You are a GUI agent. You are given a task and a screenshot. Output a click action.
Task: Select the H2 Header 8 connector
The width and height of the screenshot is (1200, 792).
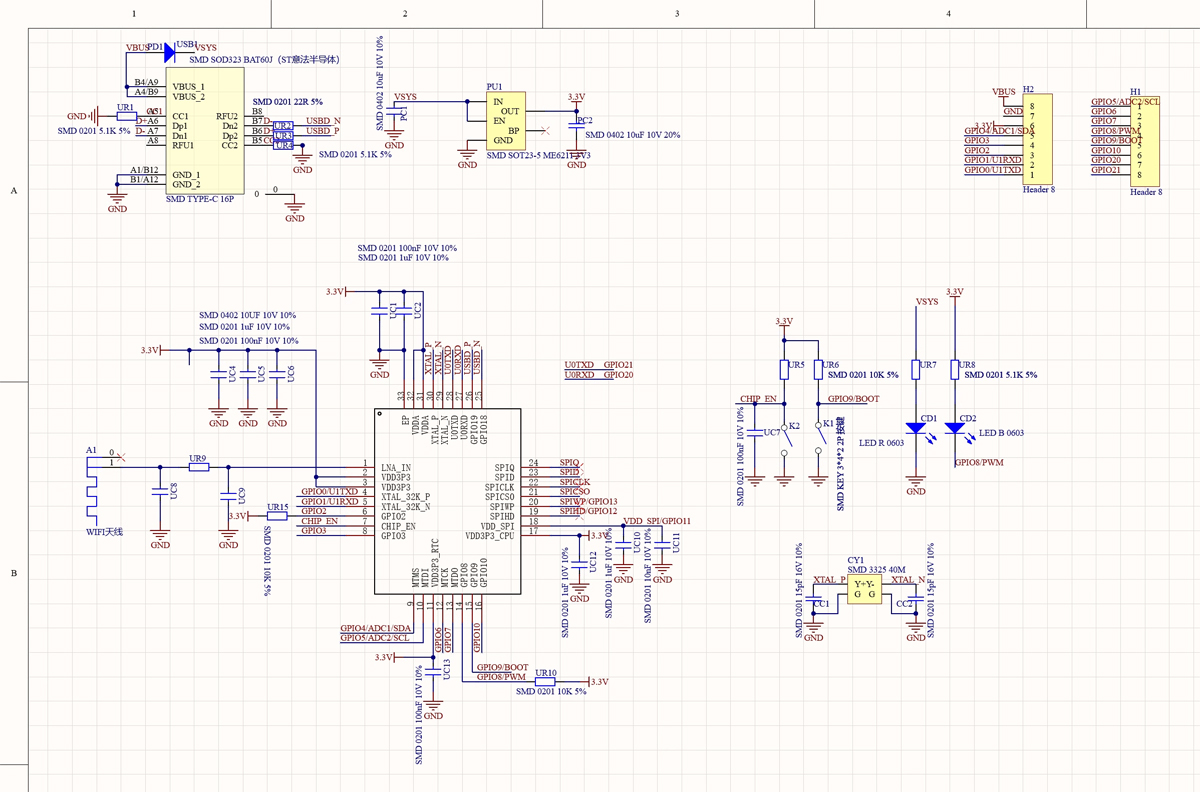click(1039, 137)
